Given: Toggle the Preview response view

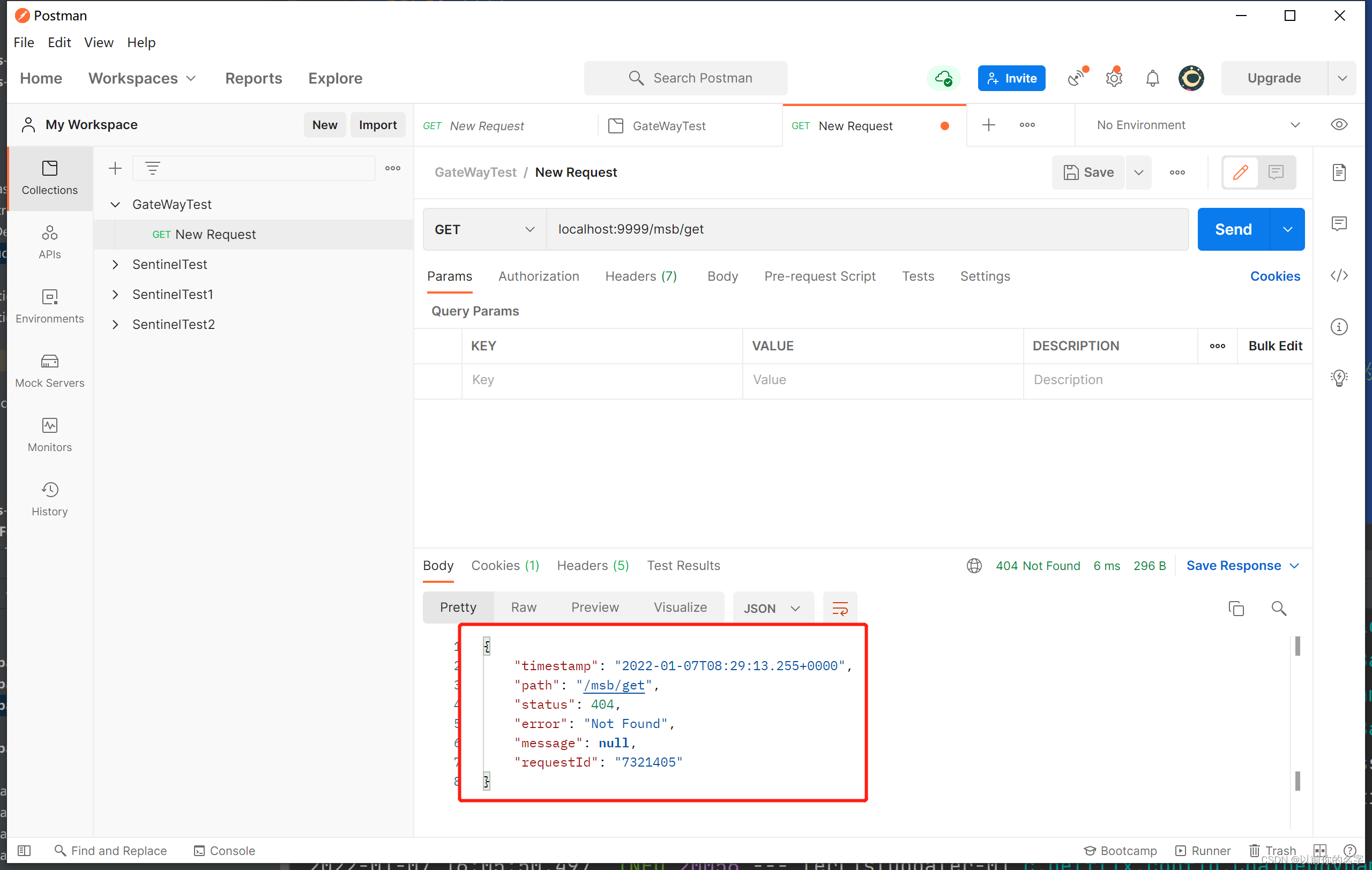Looking at the screenshot, I should point(595,607).
